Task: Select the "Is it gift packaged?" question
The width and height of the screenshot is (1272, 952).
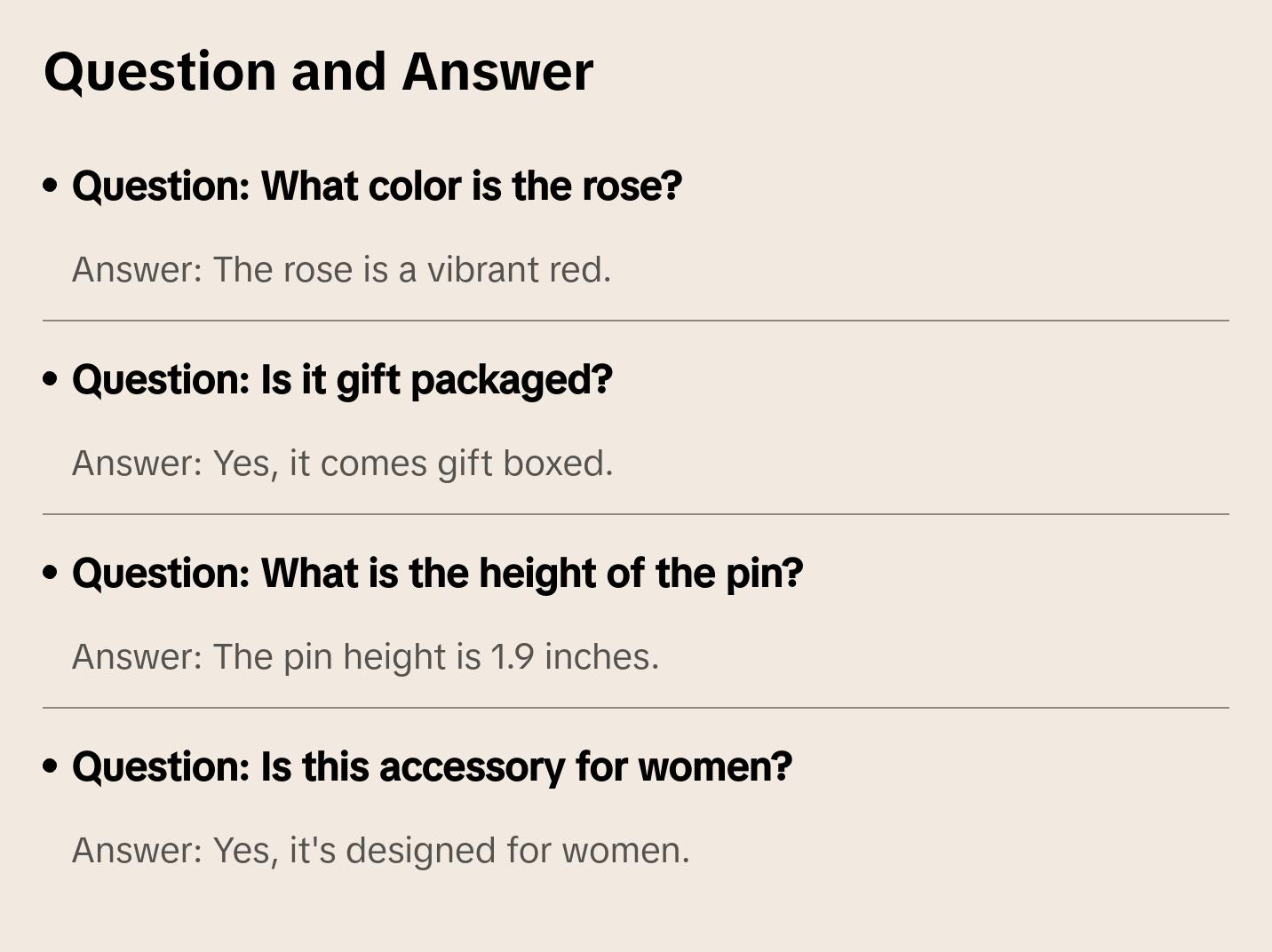Action: pos(342,380)
